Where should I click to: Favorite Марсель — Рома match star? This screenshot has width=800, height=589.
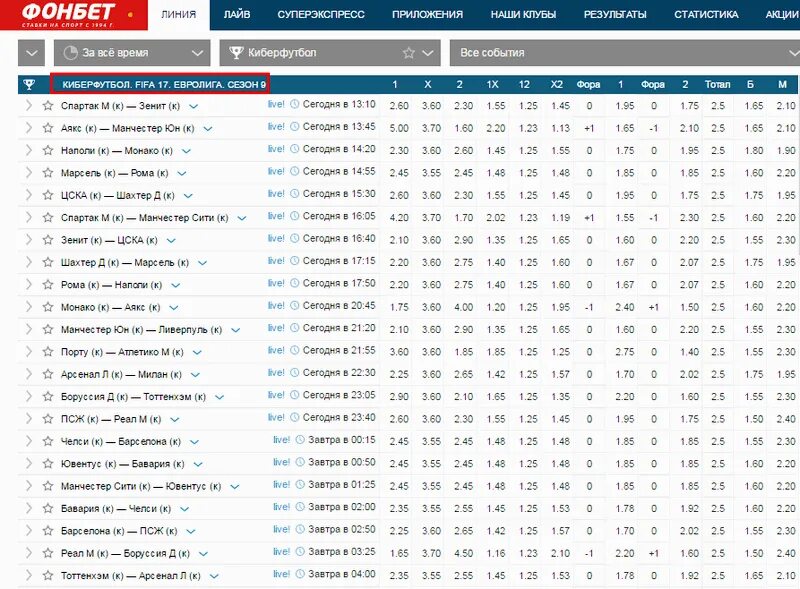point(48,173)
